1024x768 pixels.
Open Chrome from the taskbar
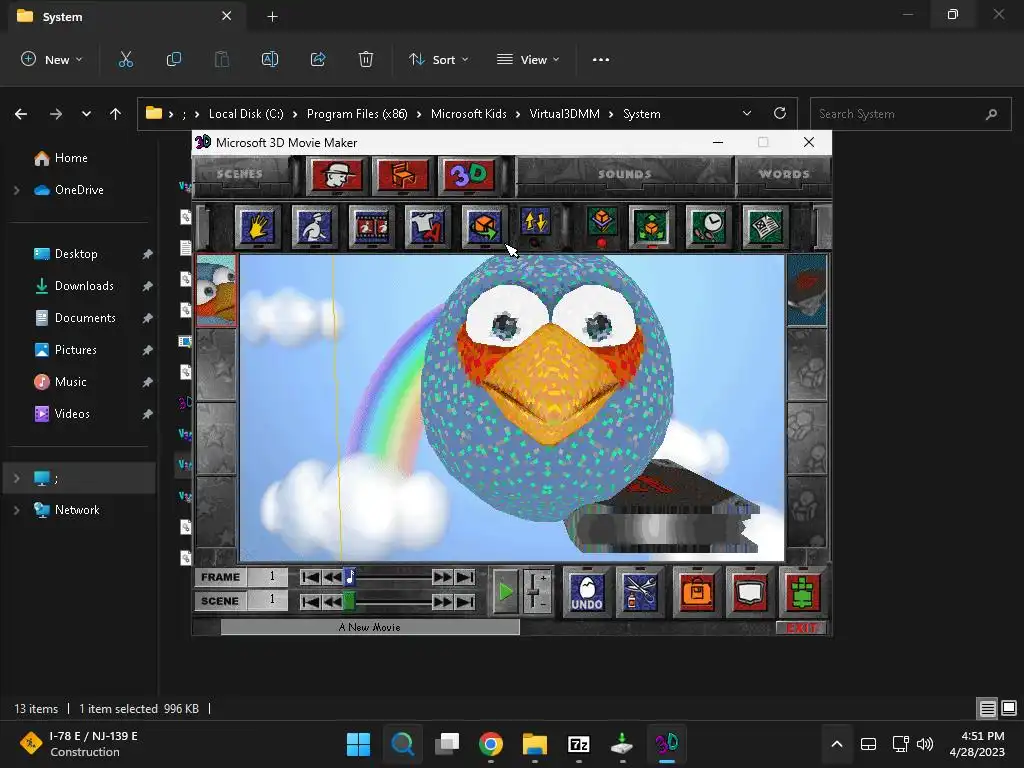(x=490, y=744)
